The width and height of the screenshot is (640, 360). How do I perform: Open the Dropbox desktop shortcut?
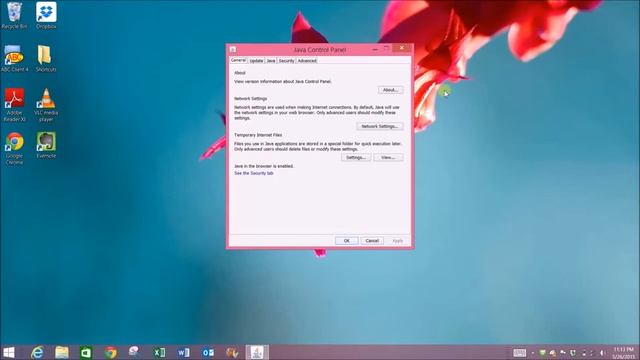tap(46, 16)
